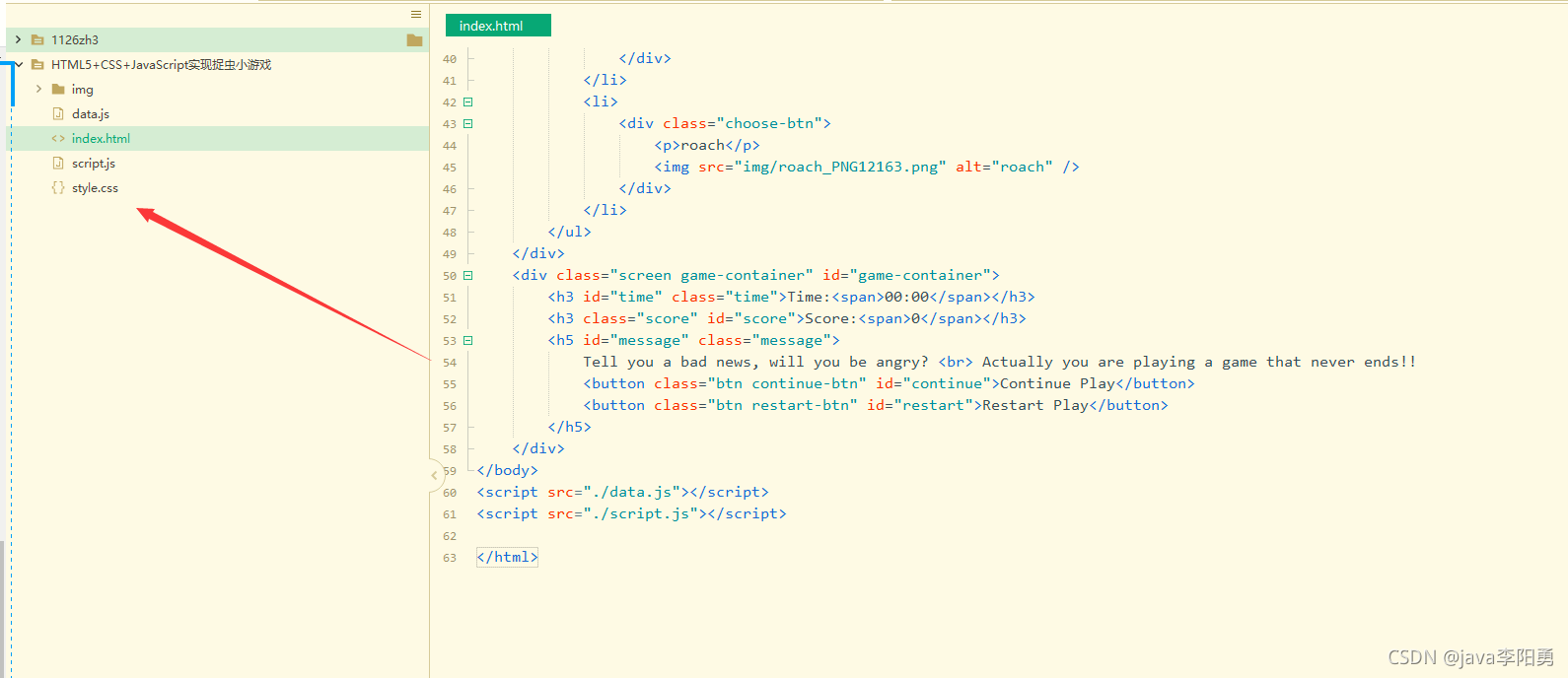The height and width of the screenshot is (678, 1568).
Task: Click the HTML5+CSS+JavaScript project icon
Action: pos(37,64)
